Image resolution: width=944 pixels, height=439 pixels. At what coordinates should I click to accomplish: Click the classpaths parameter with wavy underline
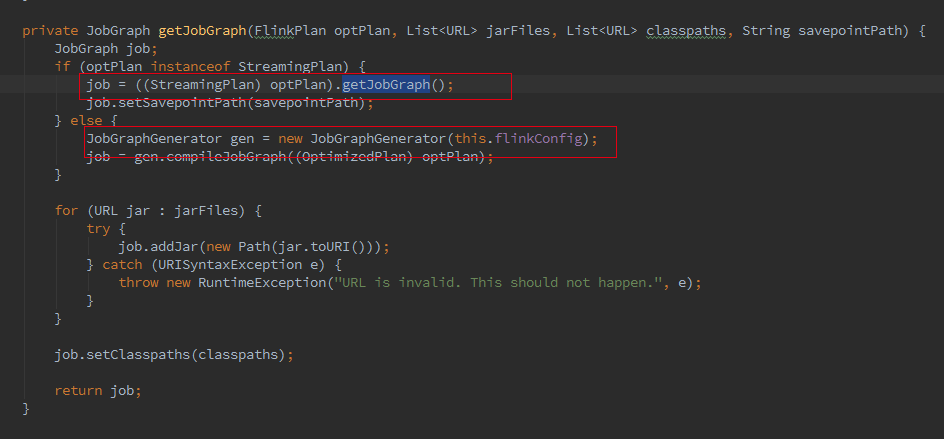coord(686,31)
